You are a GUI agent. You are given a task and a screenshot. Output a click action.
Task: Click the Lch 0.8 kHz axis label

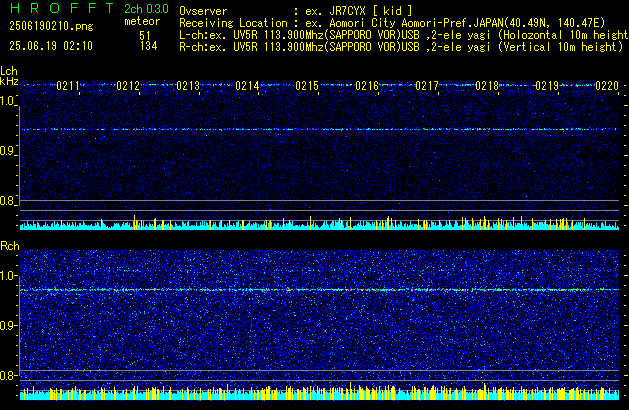[x=7, y=201]
